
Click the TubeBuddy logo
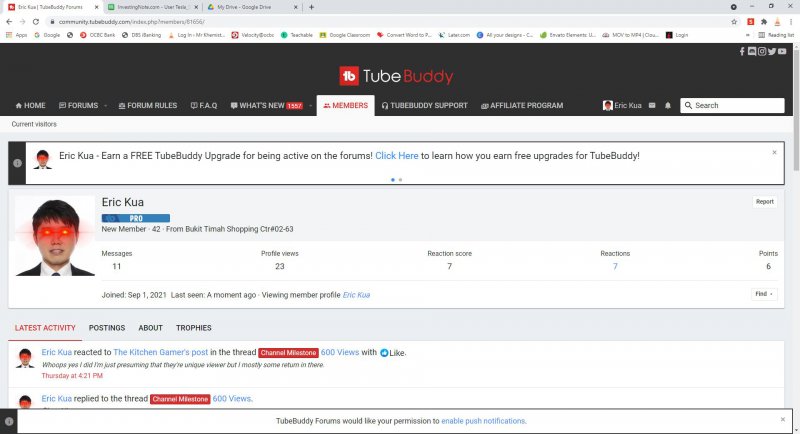click(x=396, y=76)
